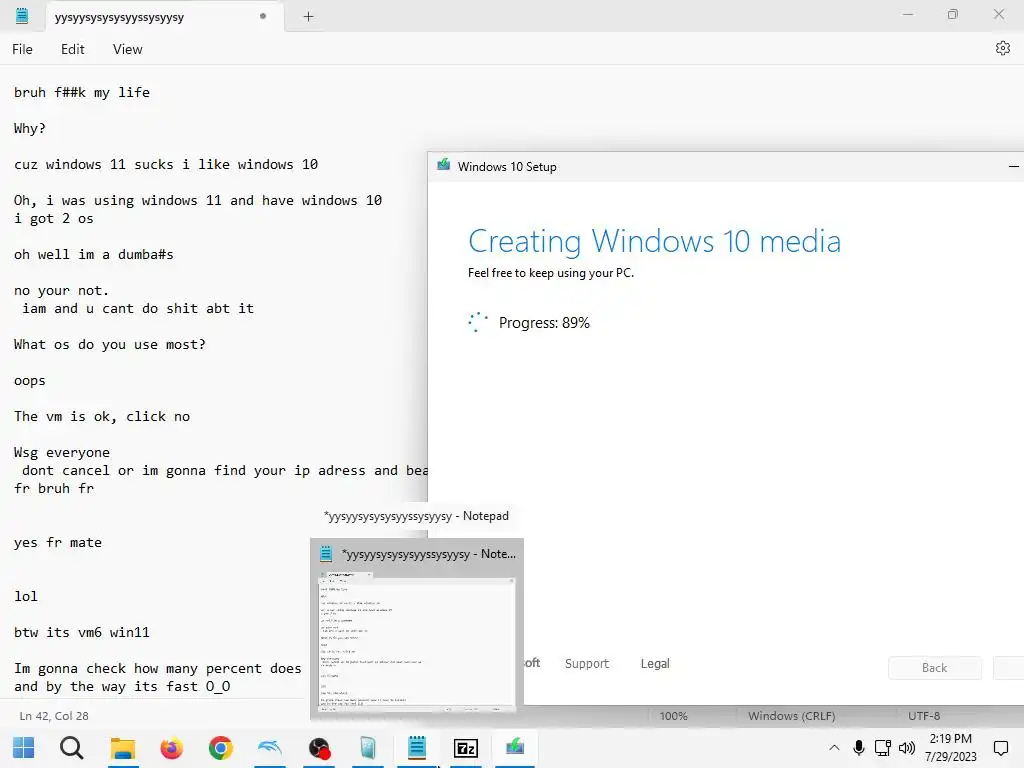Click the Ln 42, Col 28 status
This screenshot has width=1024, height=768.
(54, 716)
